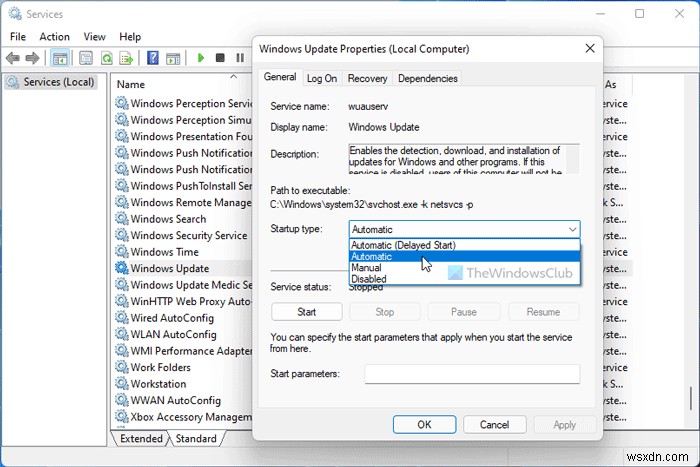700x467 pixels.
Task: Select the Windows Perception Service row
Action: click(x=183, y=103)
